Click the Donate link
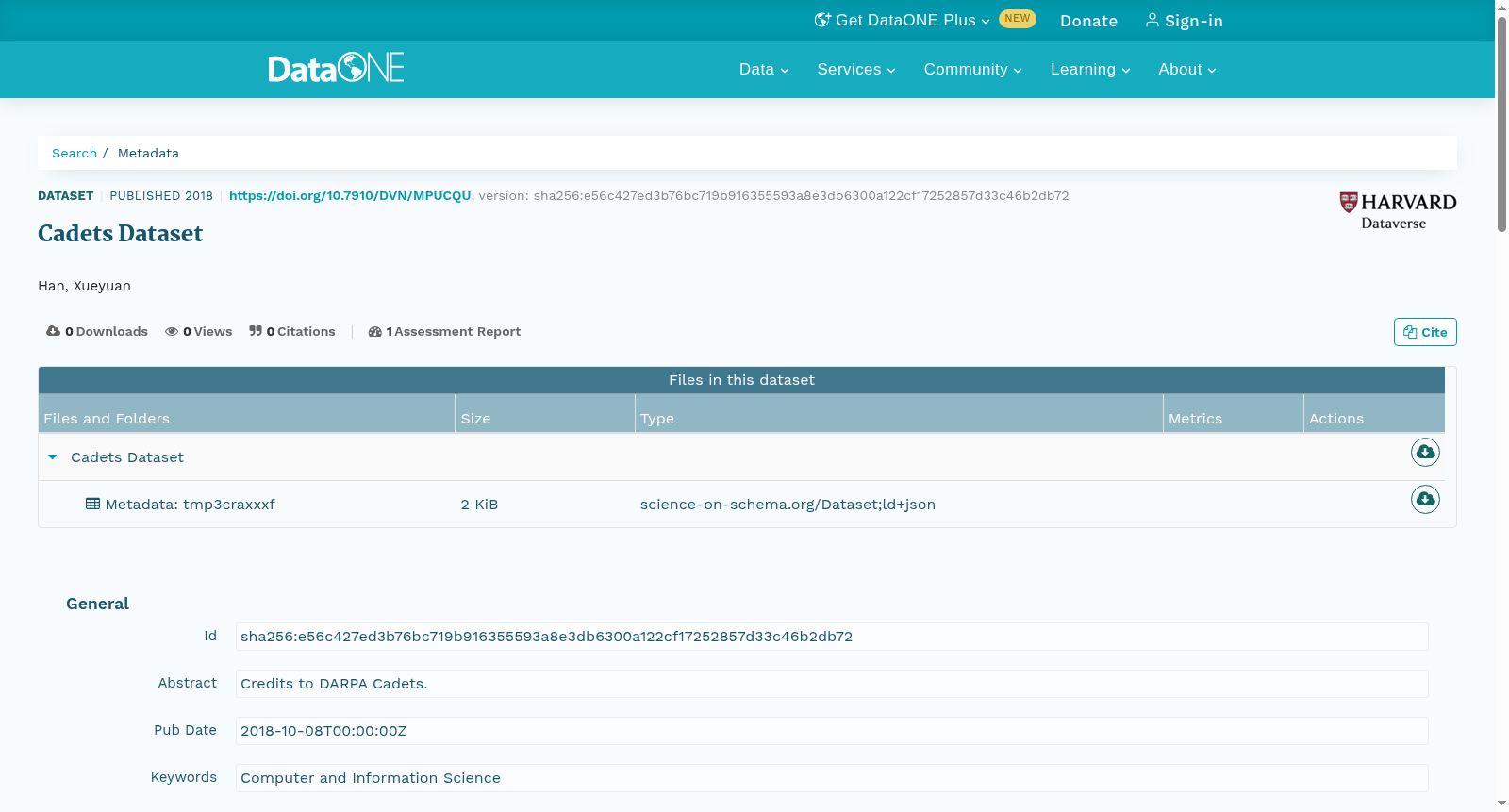Image resolution: width=1509 pixels, height=812 pixels. (1088, 21)
